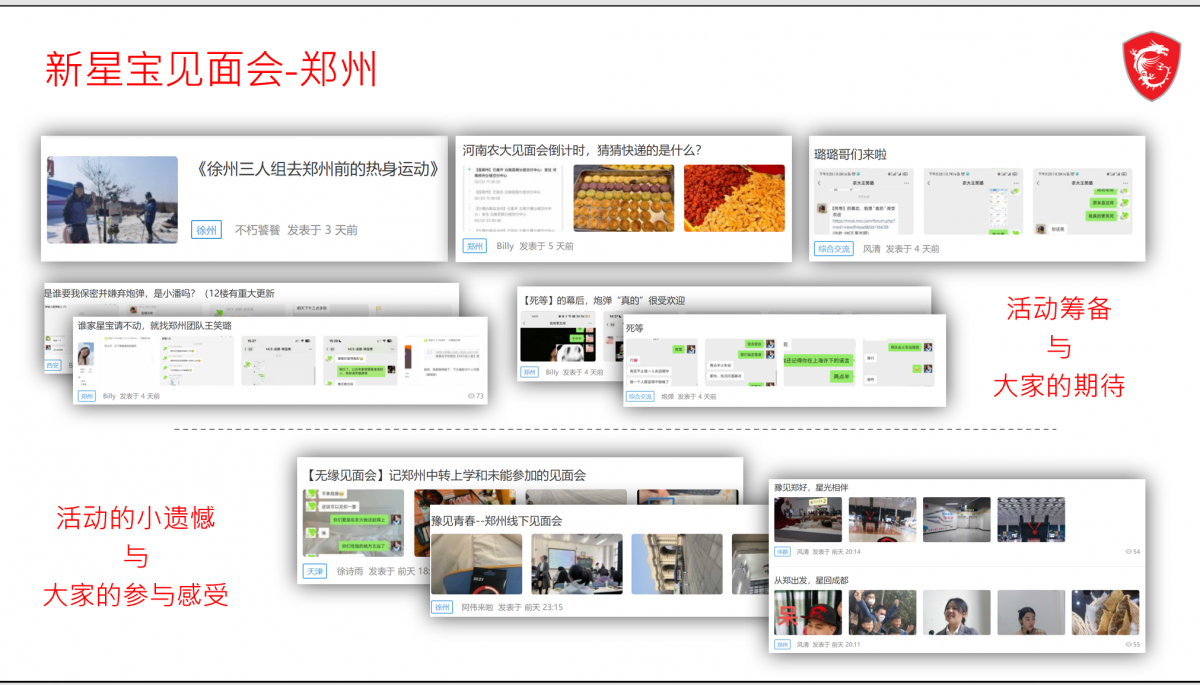The image size is (1200, 685).
Task: Click author 徐诗雨
Action: point(348,572)
